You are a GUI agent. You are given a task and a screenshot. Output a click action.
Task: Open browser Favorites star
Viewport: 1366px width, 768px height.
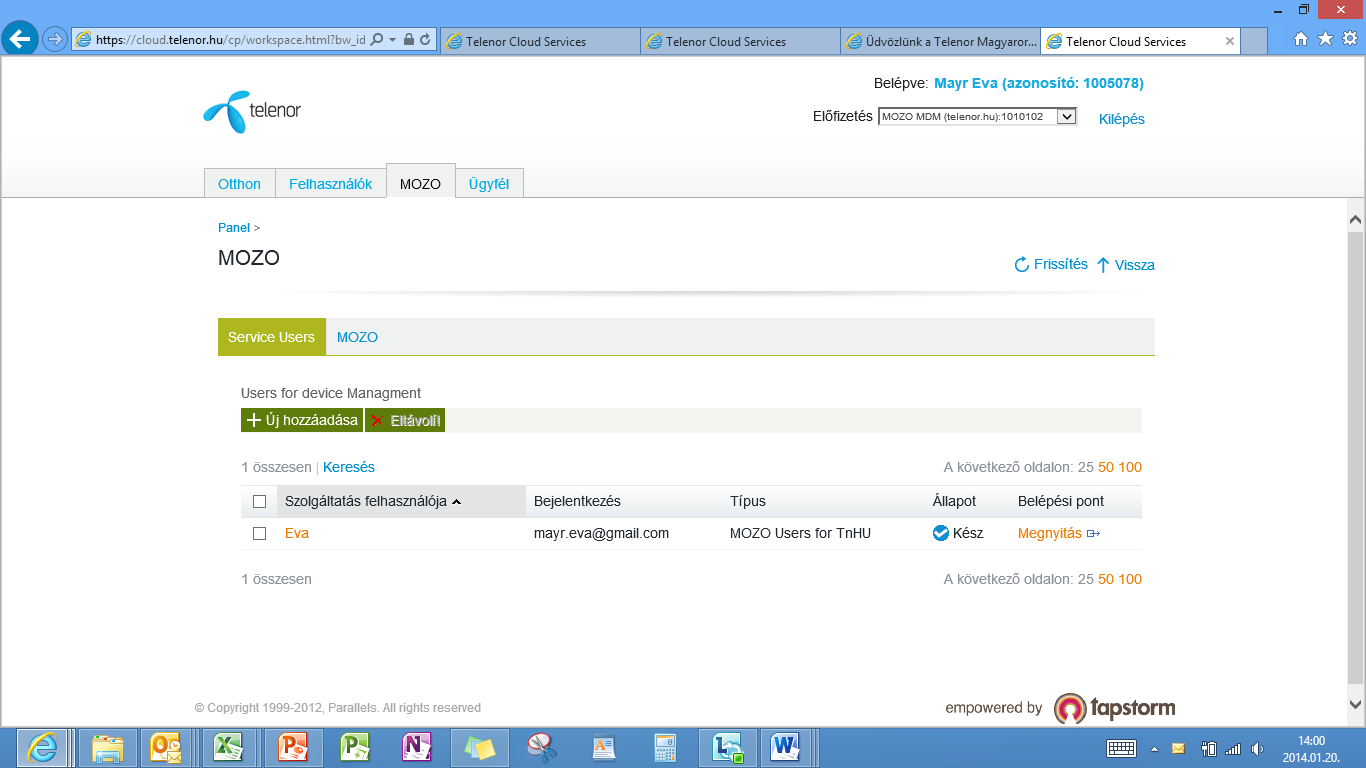1325,39
